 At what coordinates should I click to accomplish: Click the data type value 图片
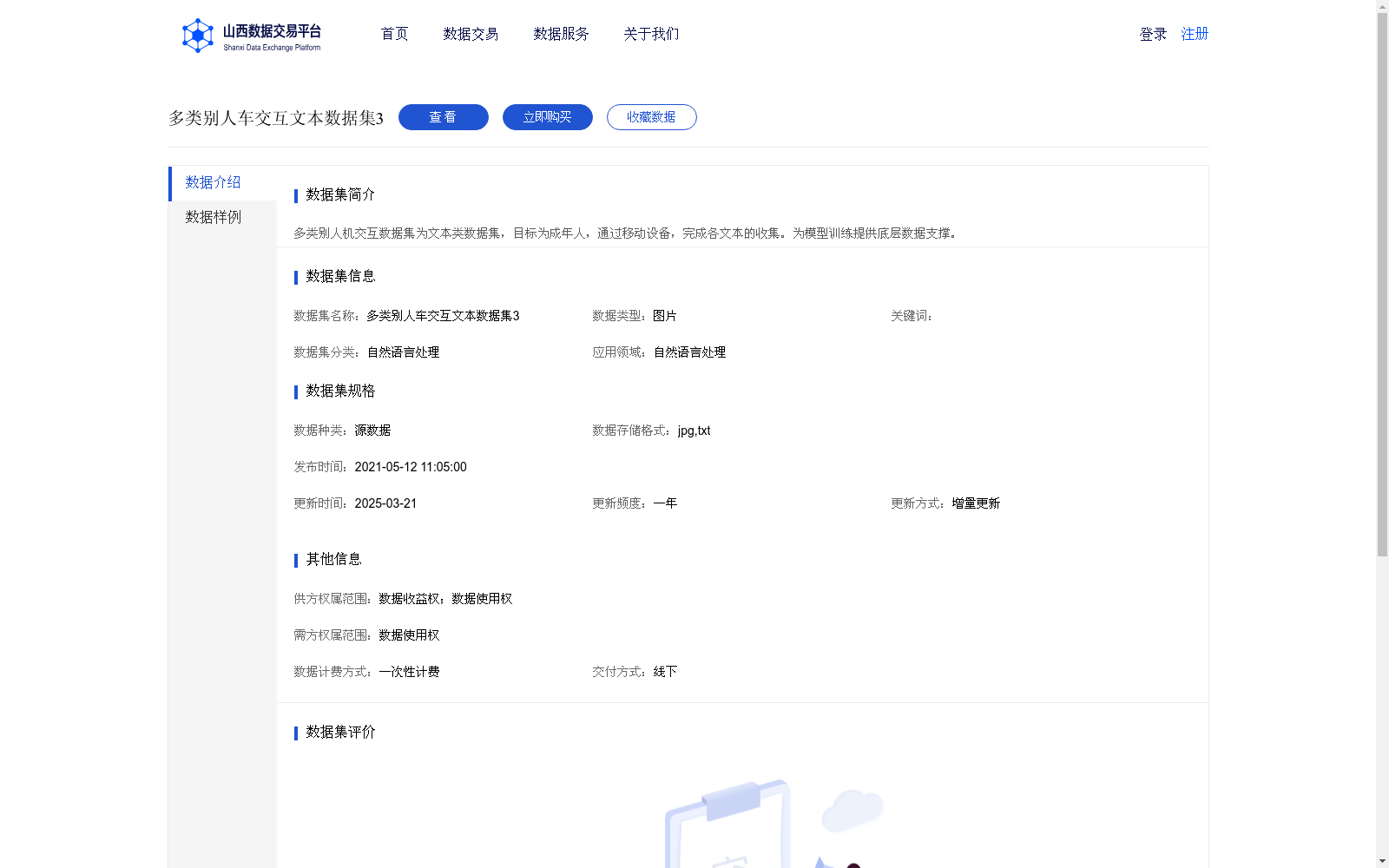(665, 316)
